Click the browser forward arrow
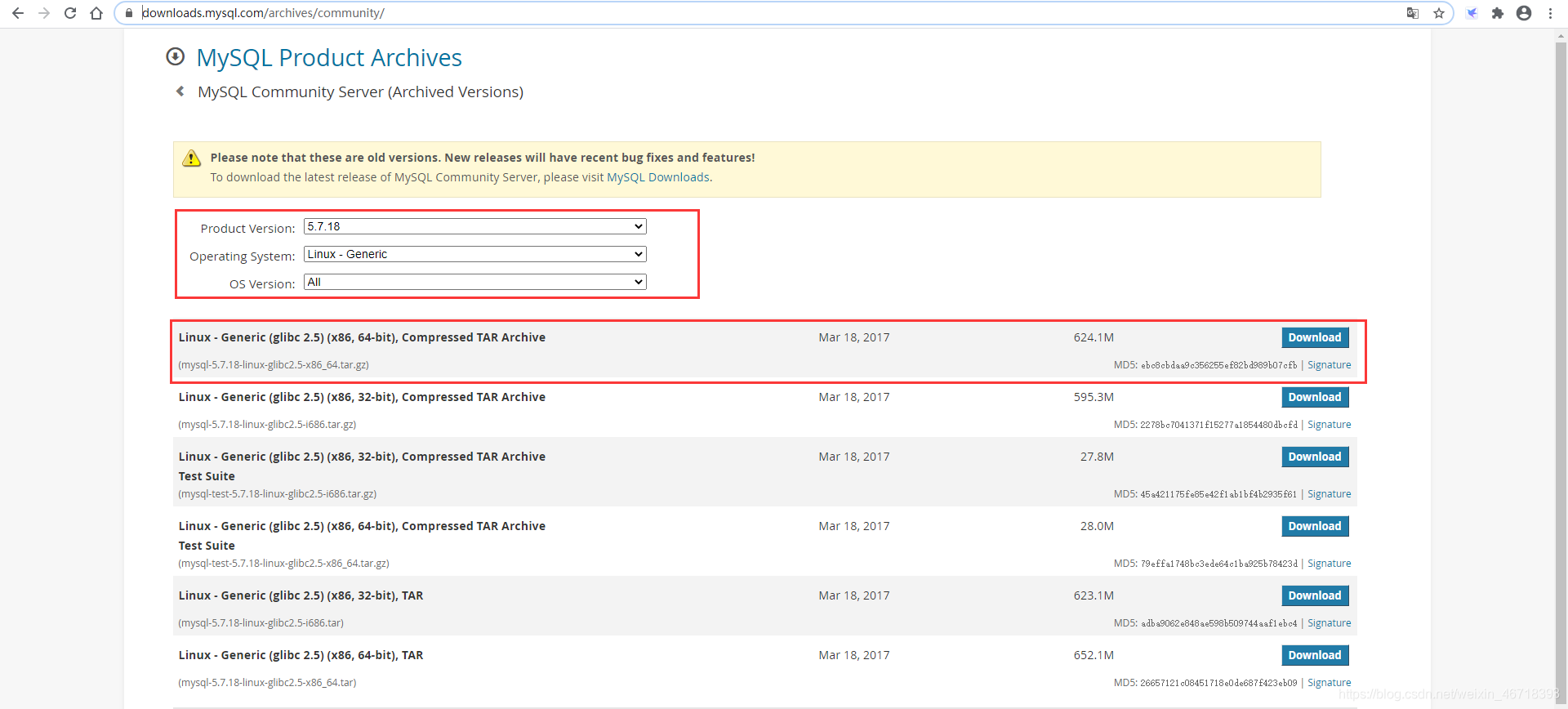 click(44, 13)
